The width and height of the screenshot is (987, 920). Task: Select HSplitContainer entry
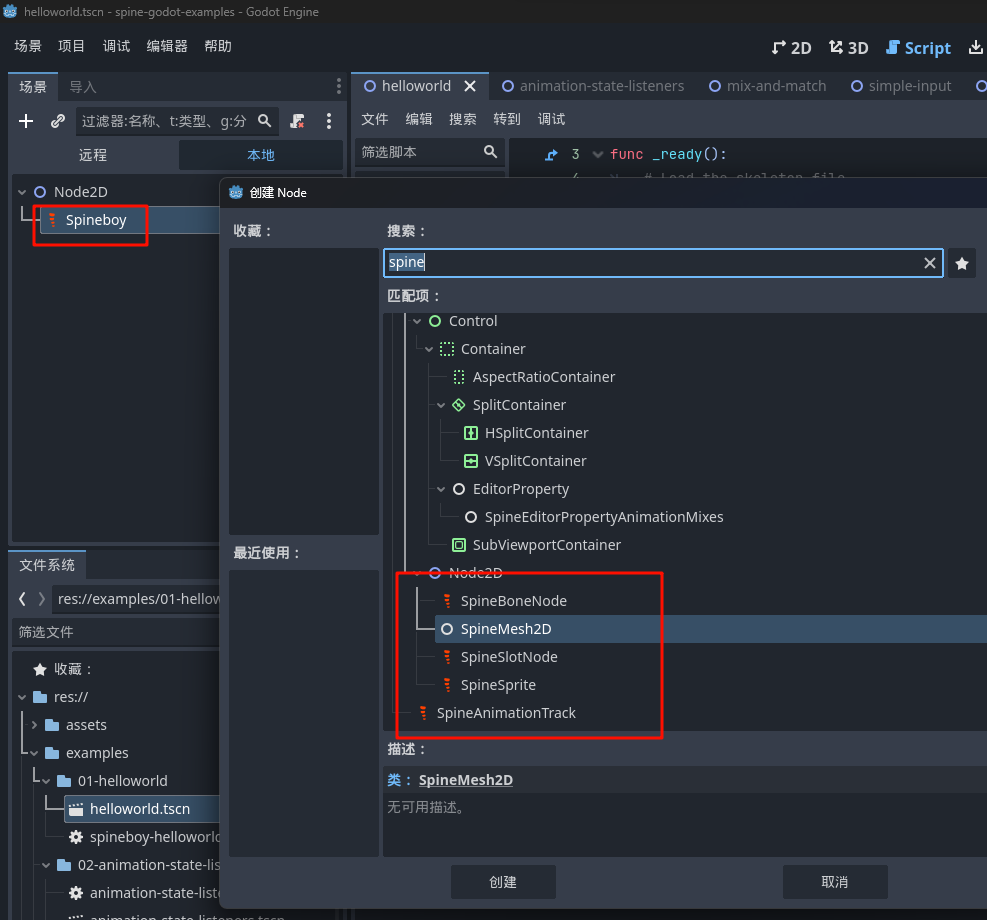(x=536, y=433)
